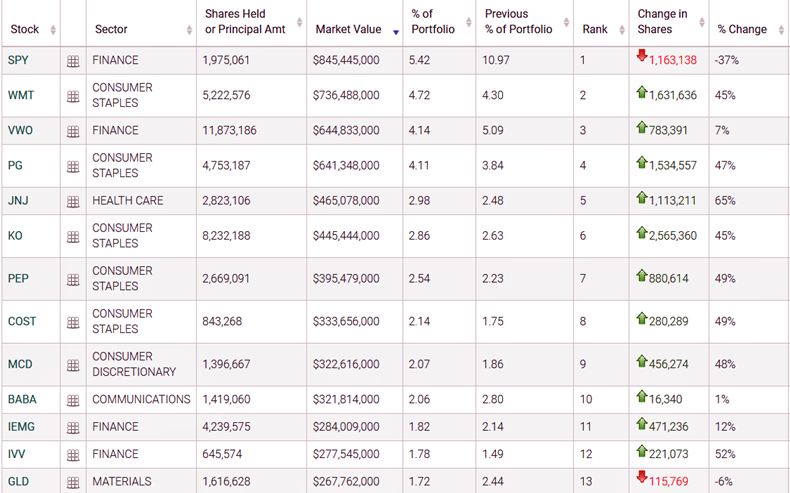Open the grid icon in IEMG row
Viewport: 790px width, 493px height.
click(73, 428)
